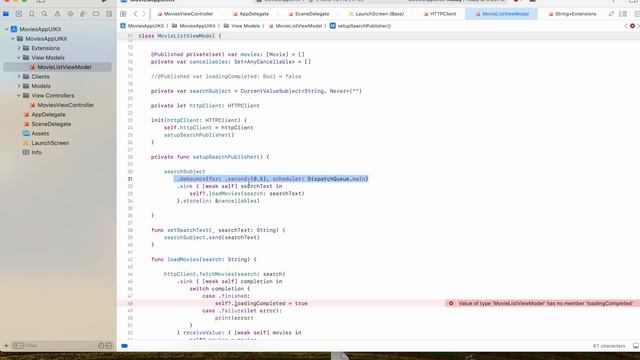Open the filter options dropdown in navigator
The image size is (640, 360).
[x=18, y=346]
